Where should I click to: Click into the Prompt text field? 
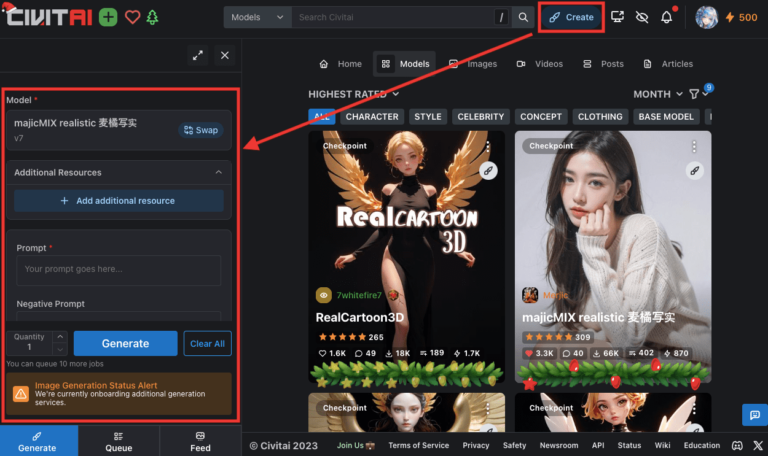pos(118,269)
